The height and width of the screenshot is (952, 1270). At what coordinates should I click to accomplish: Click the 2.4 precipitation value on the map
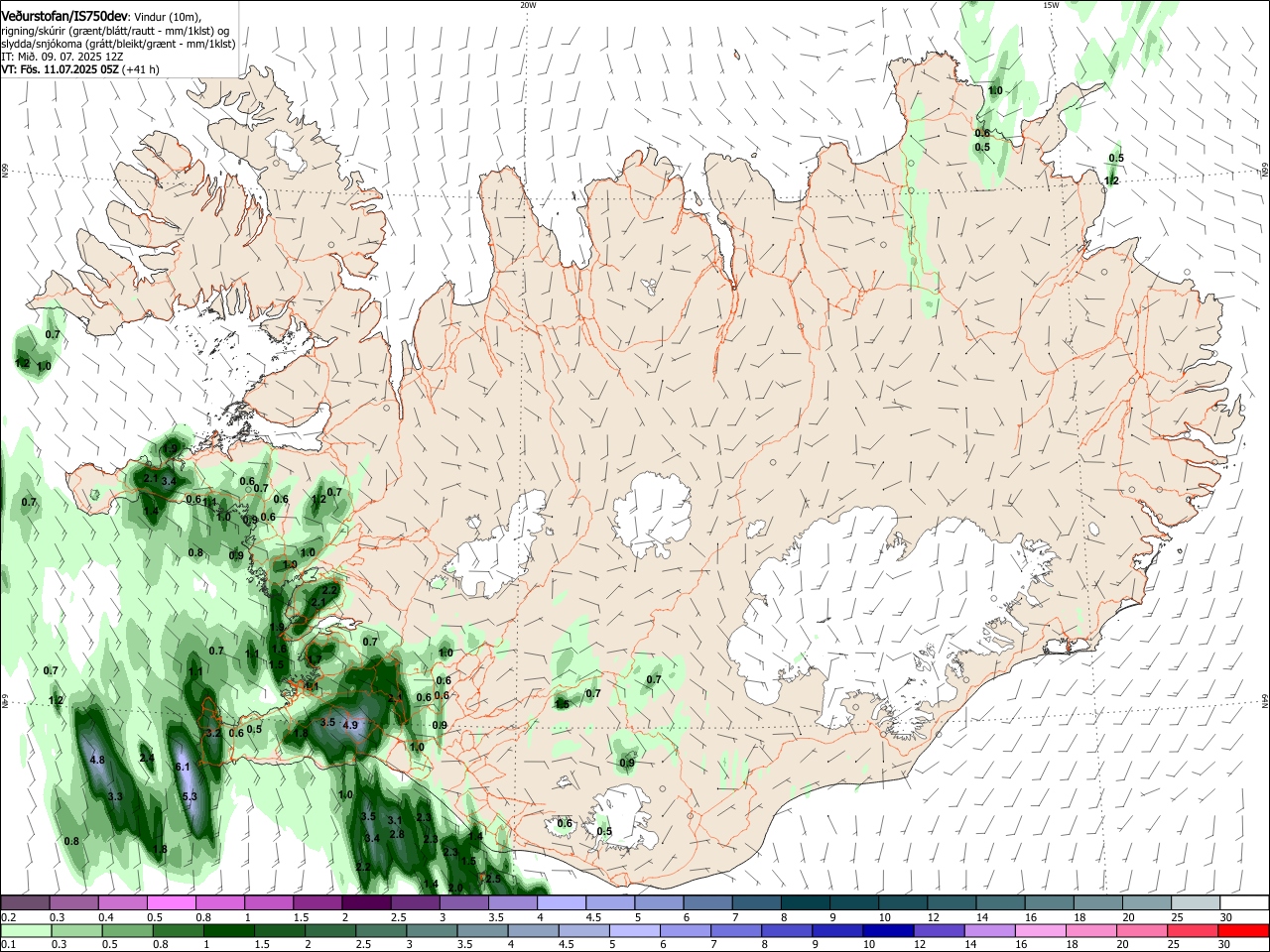(147, 758)
